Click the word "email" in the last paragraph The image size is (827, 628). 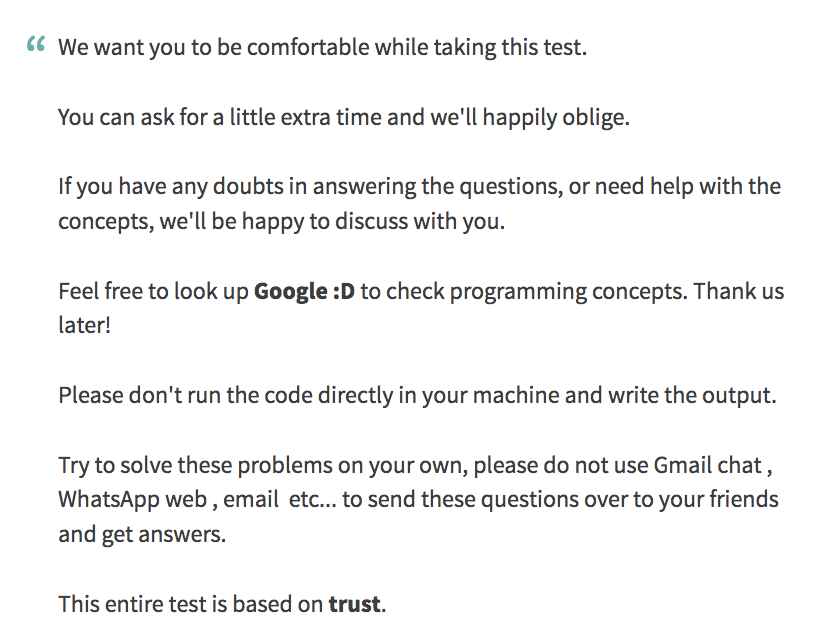(250, 499)
